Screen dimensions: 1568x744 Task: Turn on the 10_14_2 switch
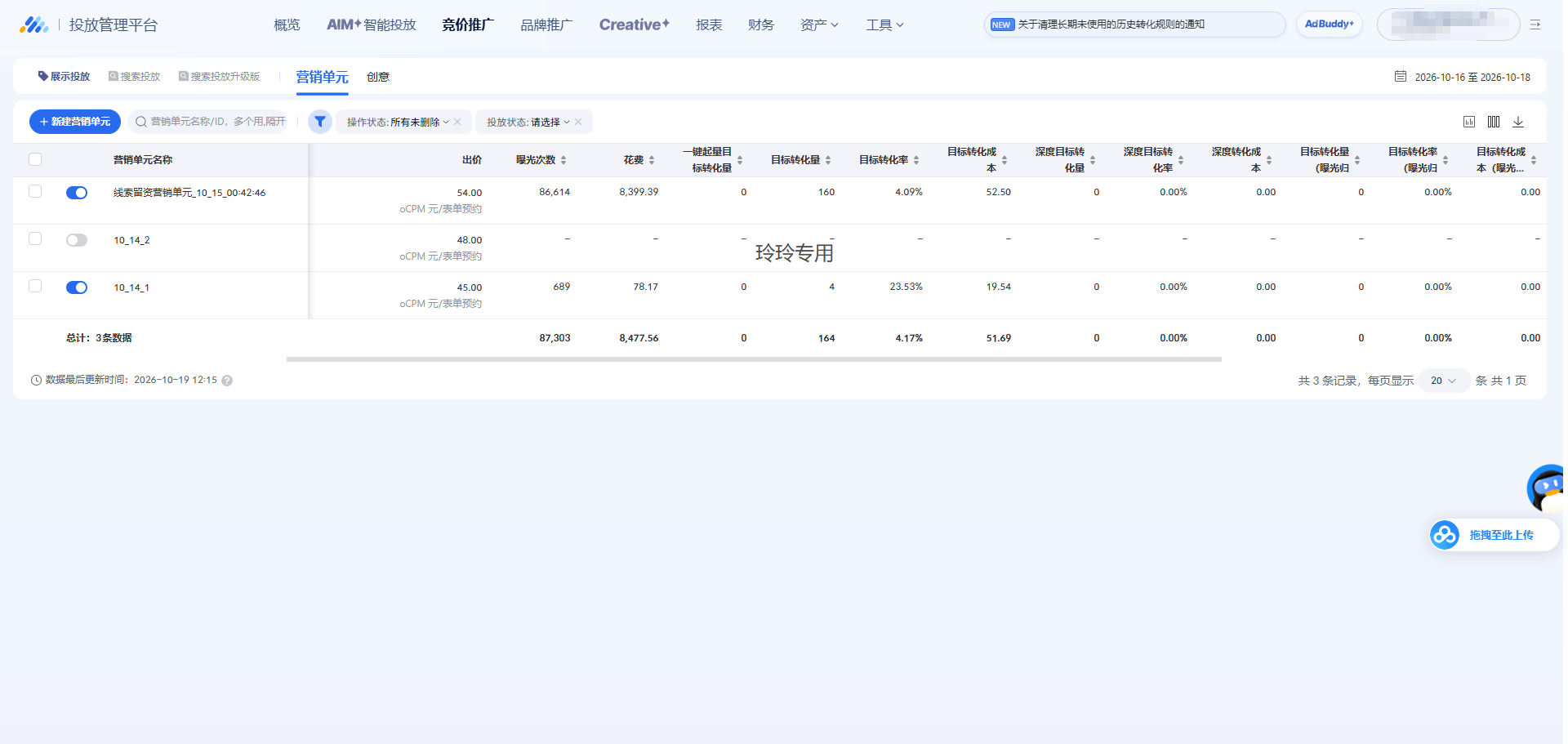click(77, 240)
